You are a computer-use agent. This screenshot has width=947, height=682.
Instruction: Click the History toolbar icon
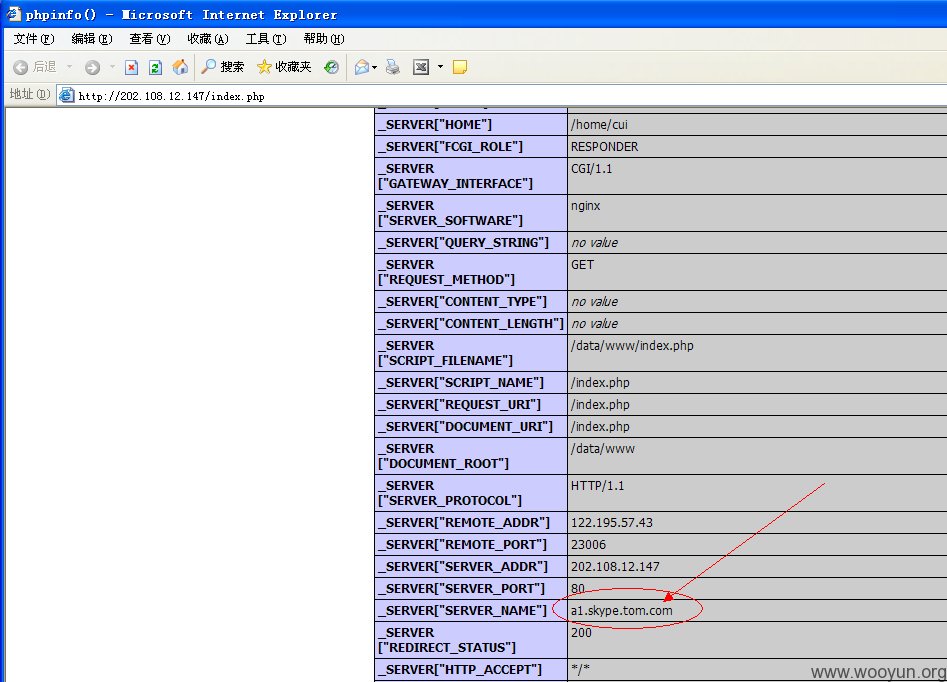331,67
